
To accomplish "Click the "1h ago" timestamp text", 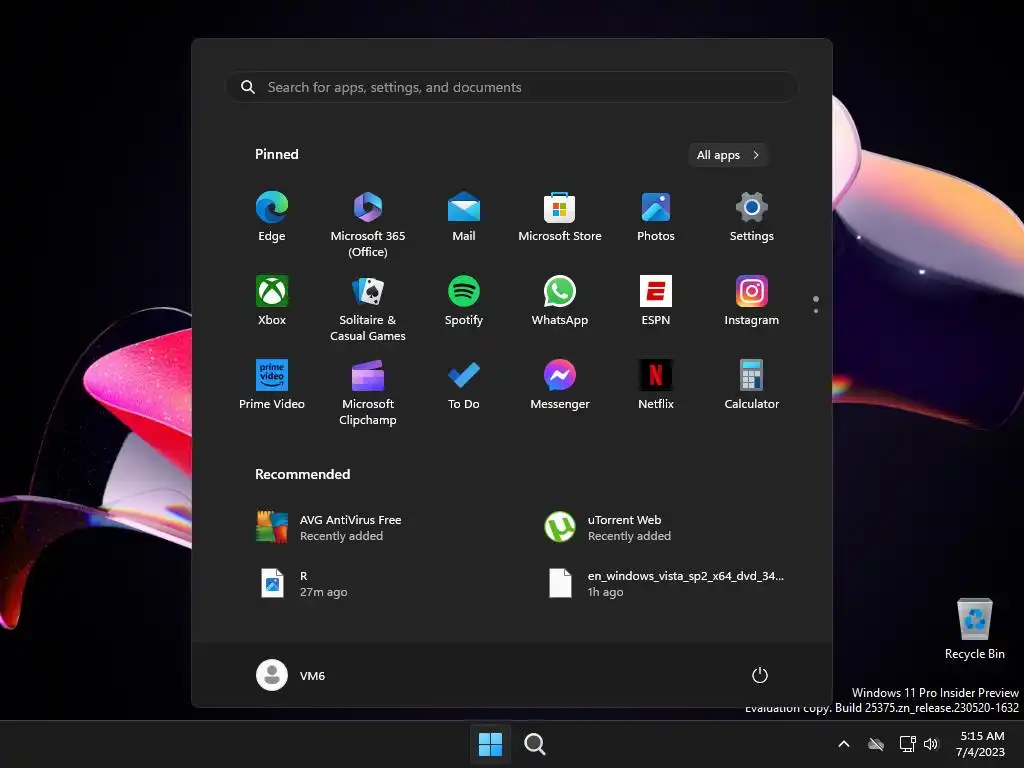I will (x=605, y=592).
